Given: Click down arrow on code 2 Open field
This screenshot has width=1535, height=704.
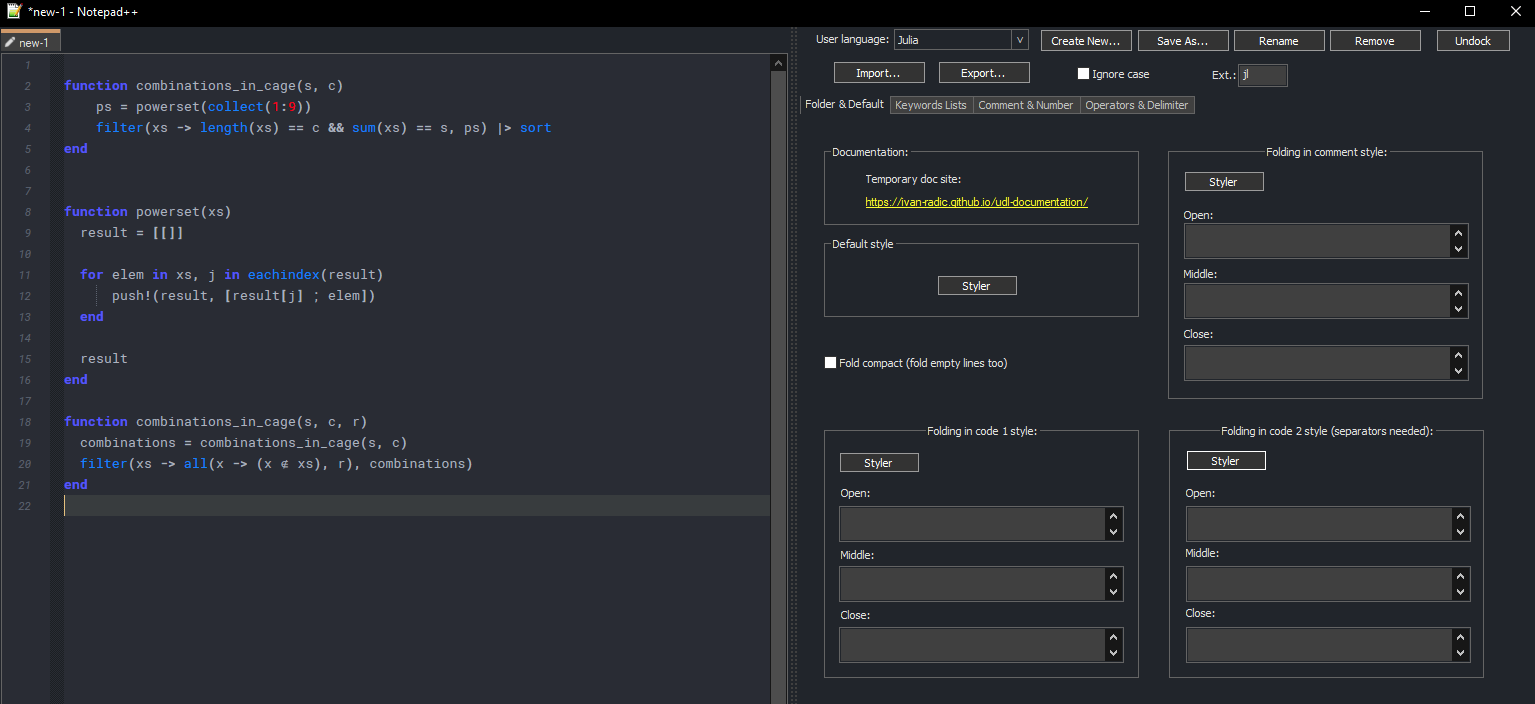Looking at the screenshot, I should (x=1461, y=532).
